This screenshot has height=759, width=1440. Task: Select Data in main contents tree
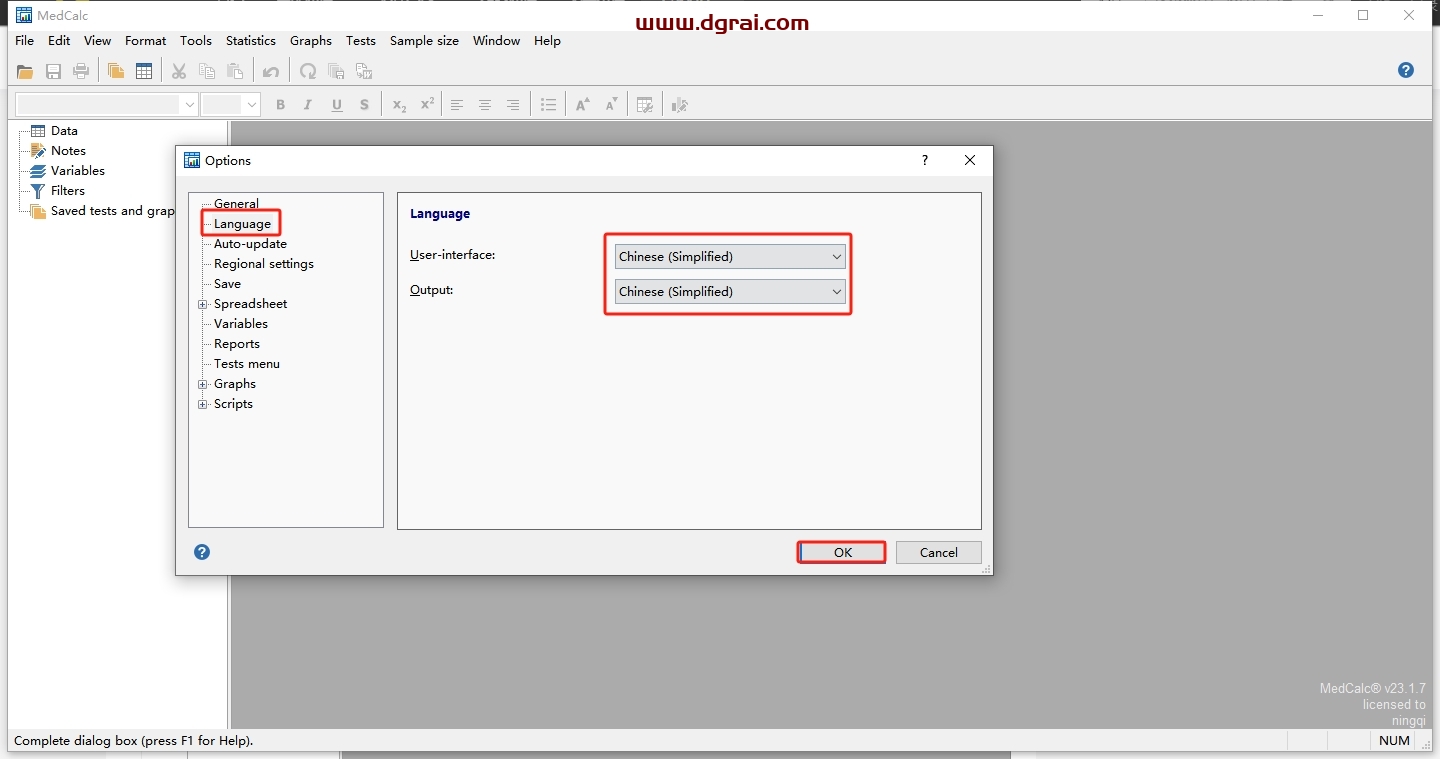pyautogui.click(x=64, y=131)
